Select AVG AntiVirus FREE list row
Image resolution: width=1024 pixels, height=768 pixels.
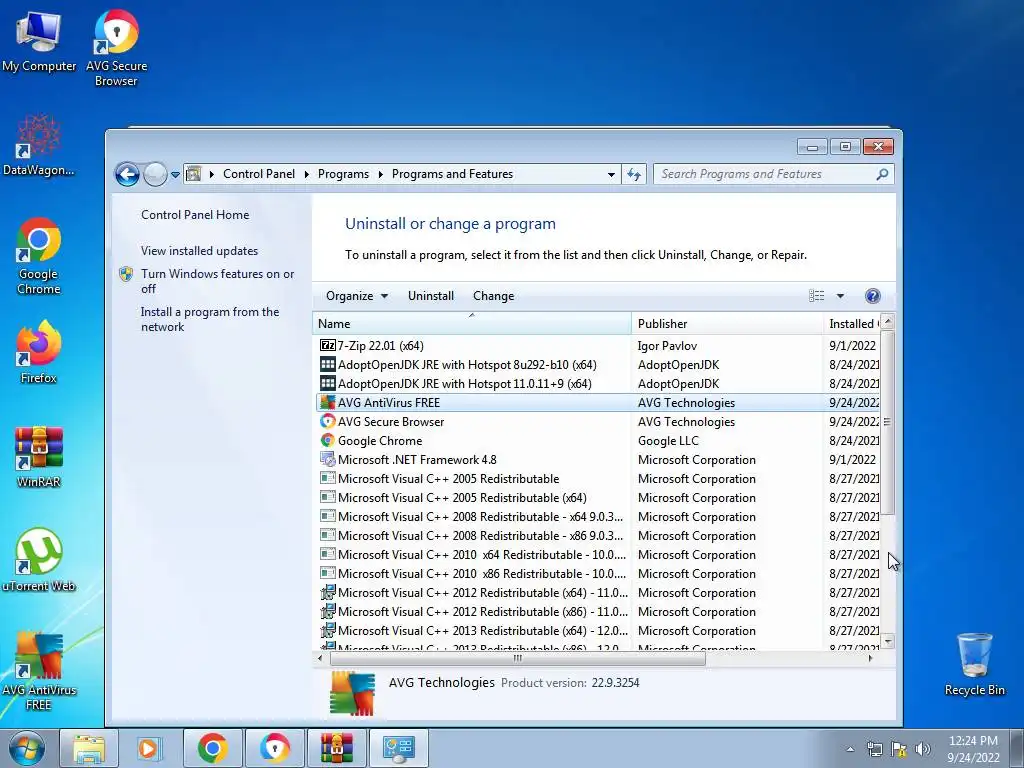pos(598,402)
